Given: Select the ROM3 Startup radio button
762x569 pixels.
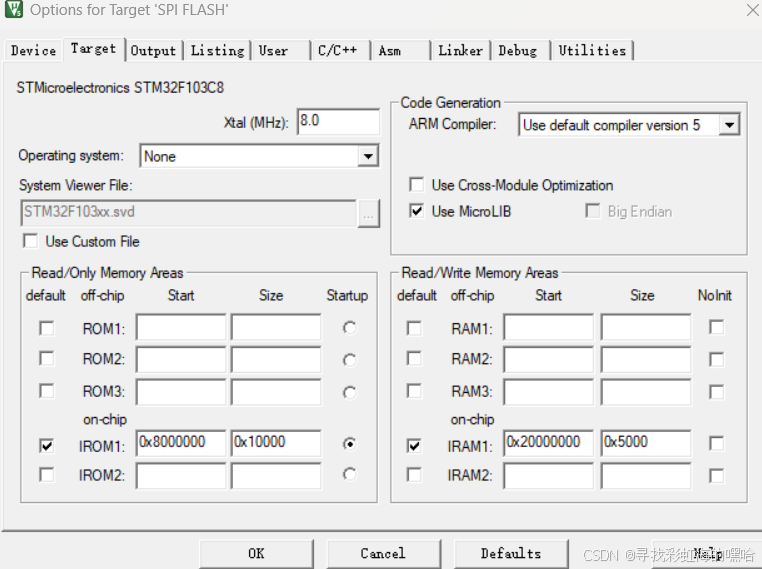Looking at the screenshot, I should (349, 392).
